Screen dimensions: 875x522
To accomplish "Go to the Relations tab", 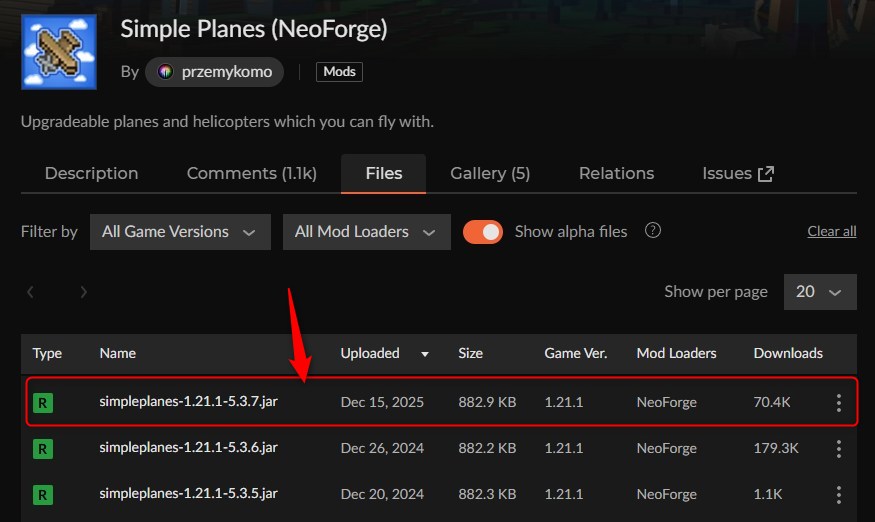I will [616, 173].
